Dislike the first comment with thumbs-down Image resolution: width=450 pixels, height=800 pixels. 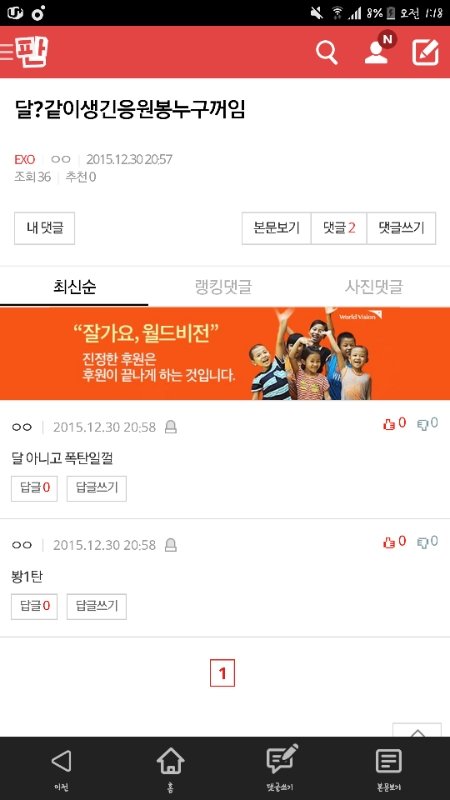click(x=428, y=423)
